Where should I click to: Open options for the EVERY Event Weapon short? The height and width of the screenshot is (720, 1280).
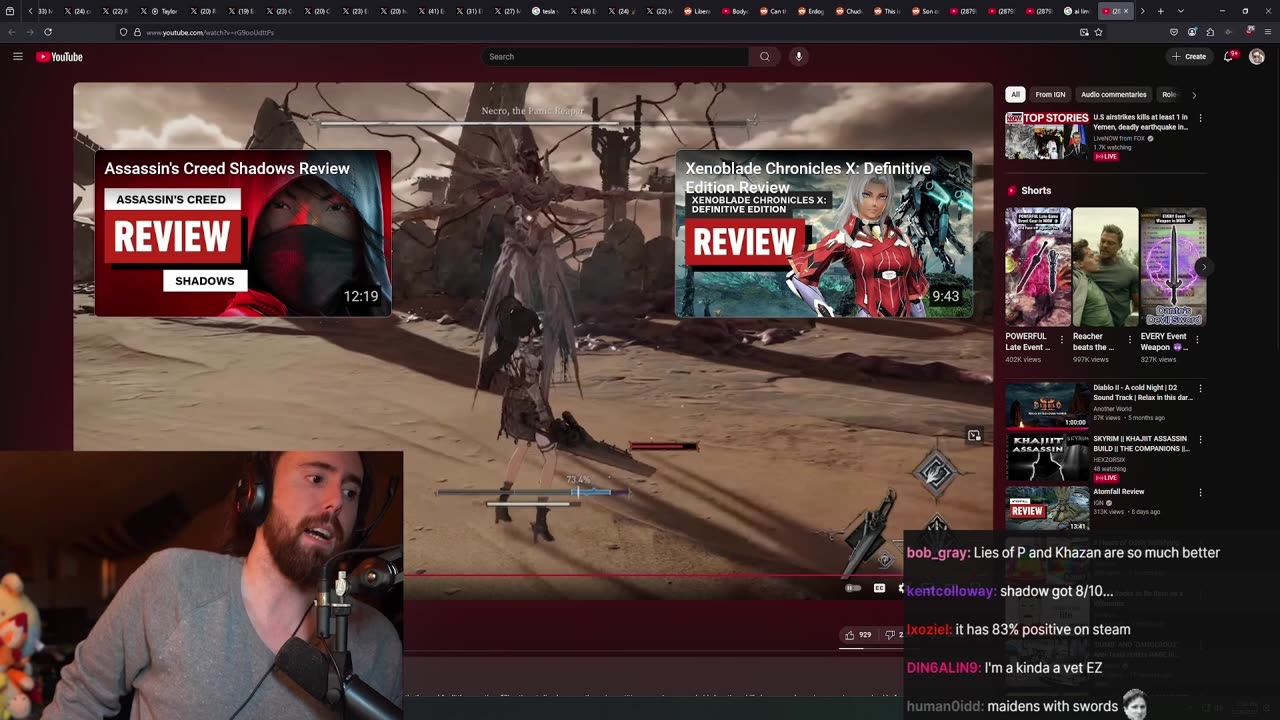[1198, 340]
